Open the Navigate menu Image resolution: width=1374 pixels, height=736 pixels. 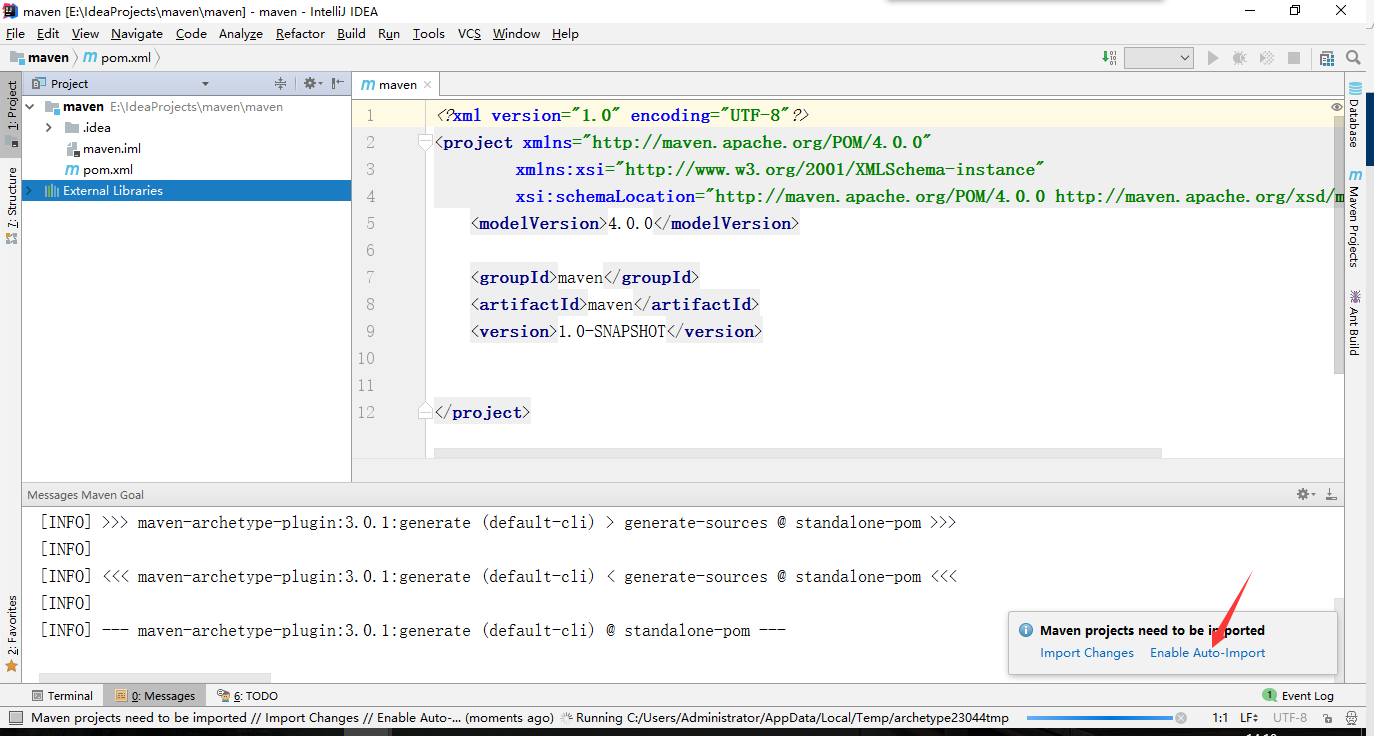[x=137, y=33]
